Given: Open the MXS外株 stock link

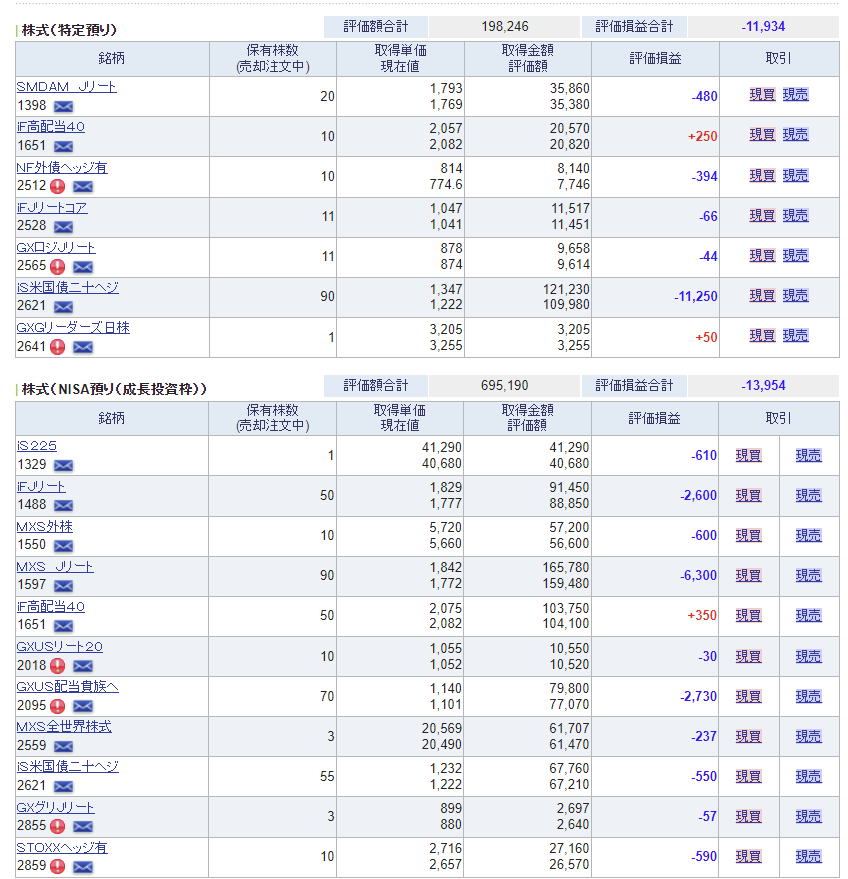Looking at the screenshot, I should pyautogui.click(x=44, y=526).
